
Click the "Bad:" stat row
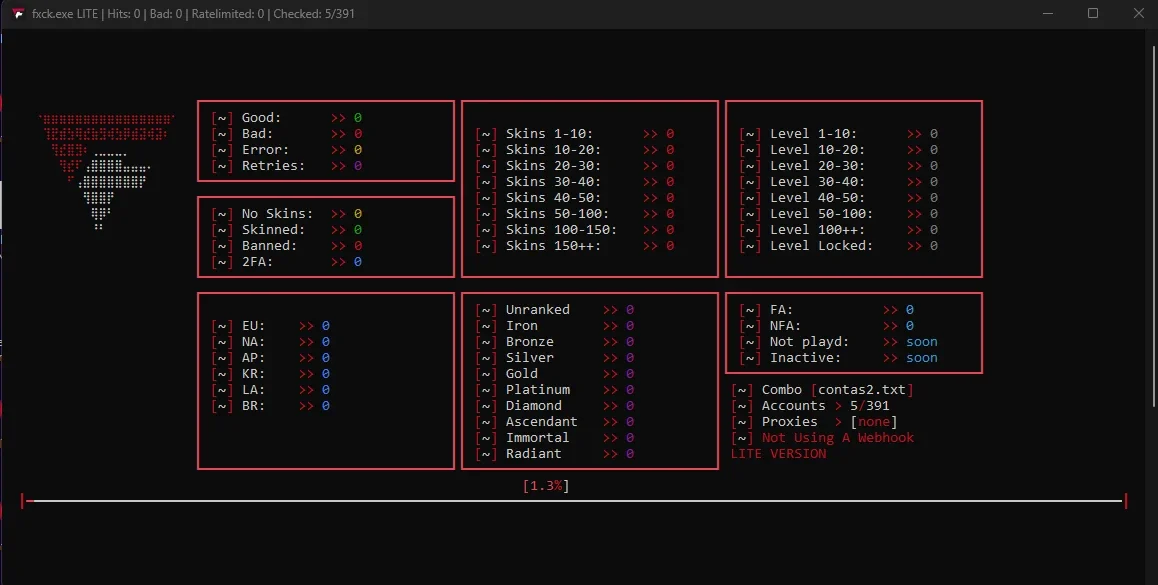point(287,134)
